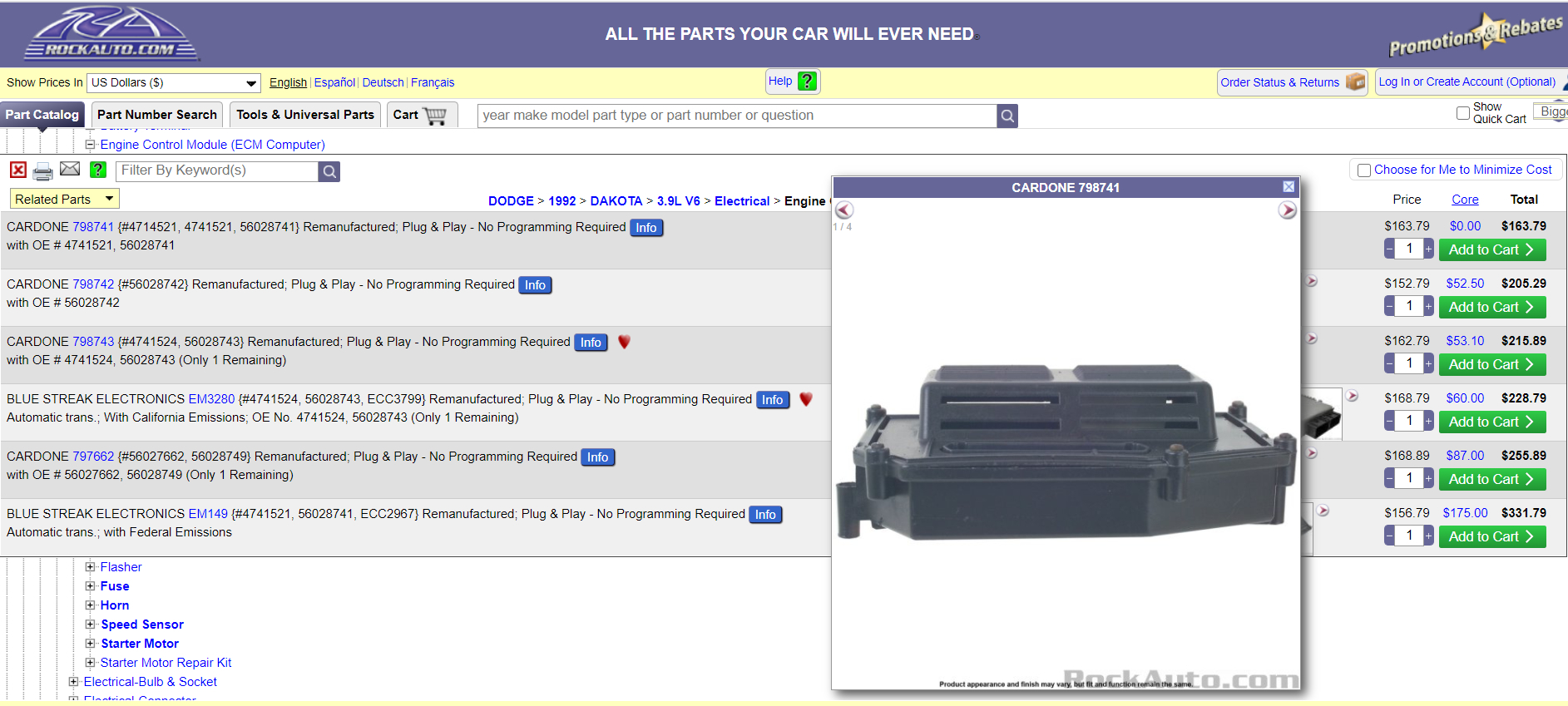Image resolution: width=1568 pixels, height=706 pixels.
Task: Decrease the quantity for CARDONE 798741
Action: coord(1389,249)
